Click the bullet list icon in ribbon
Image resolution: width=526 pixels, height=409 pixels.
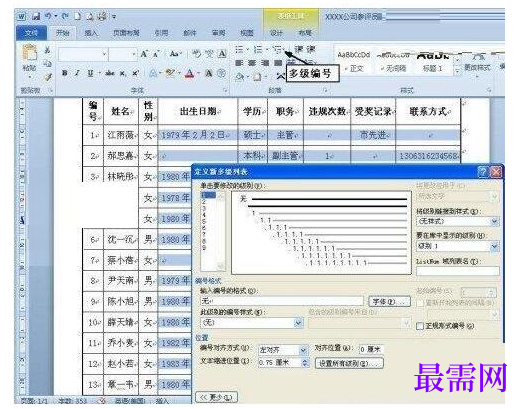(240, 50)
